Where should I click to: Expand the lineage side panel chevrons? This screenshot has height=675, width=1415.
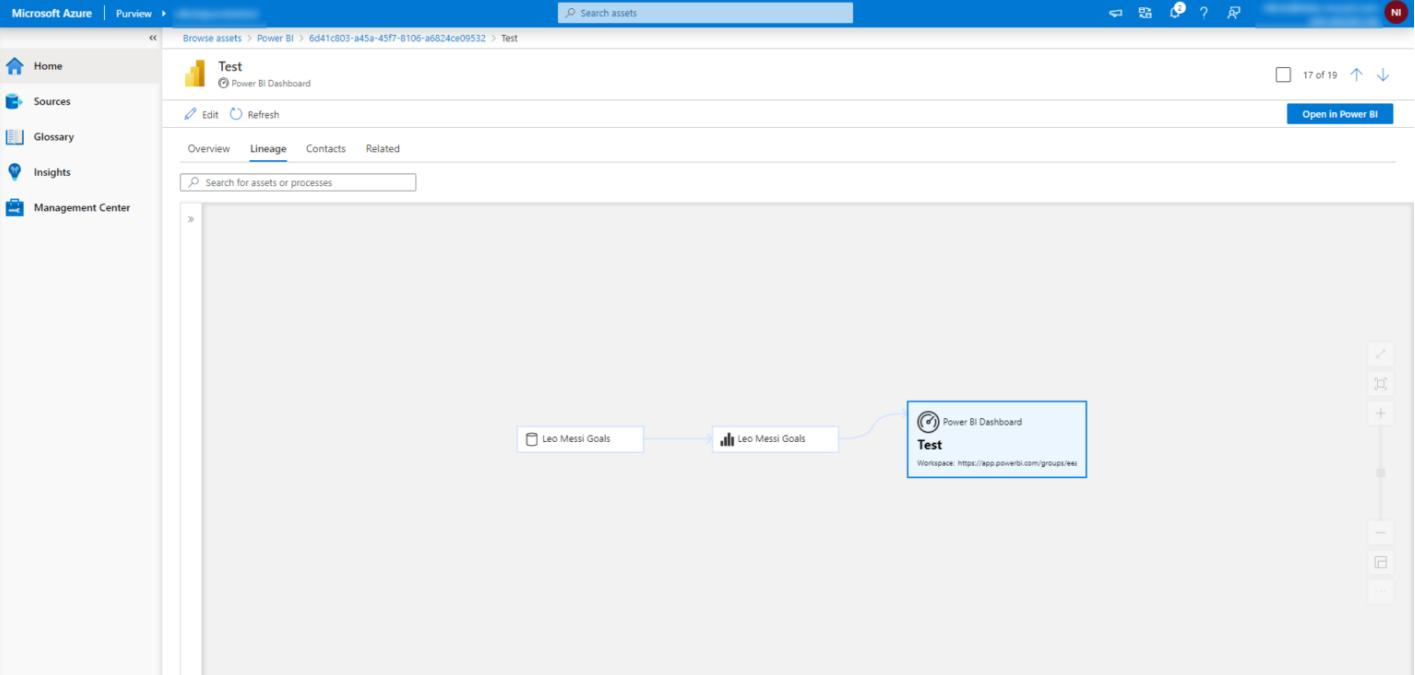(191, 219)
